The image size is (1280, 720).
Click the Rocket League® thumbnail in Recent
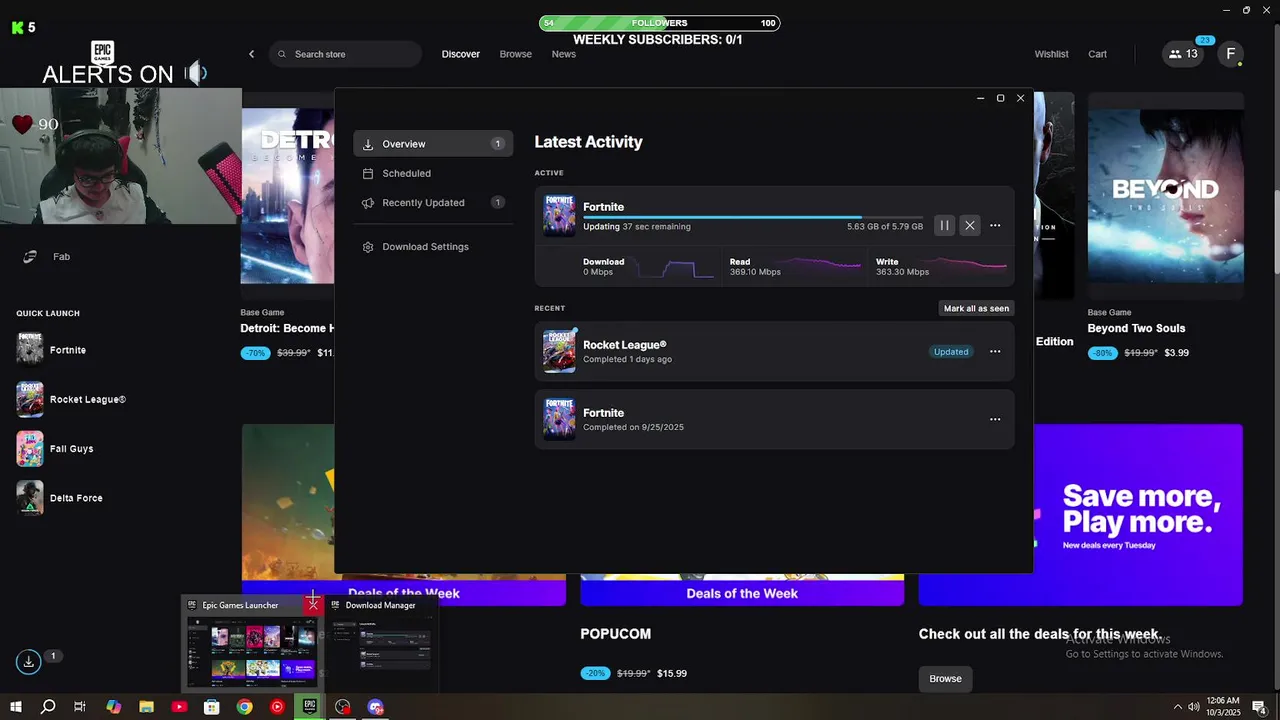click(x=559, y=351)
